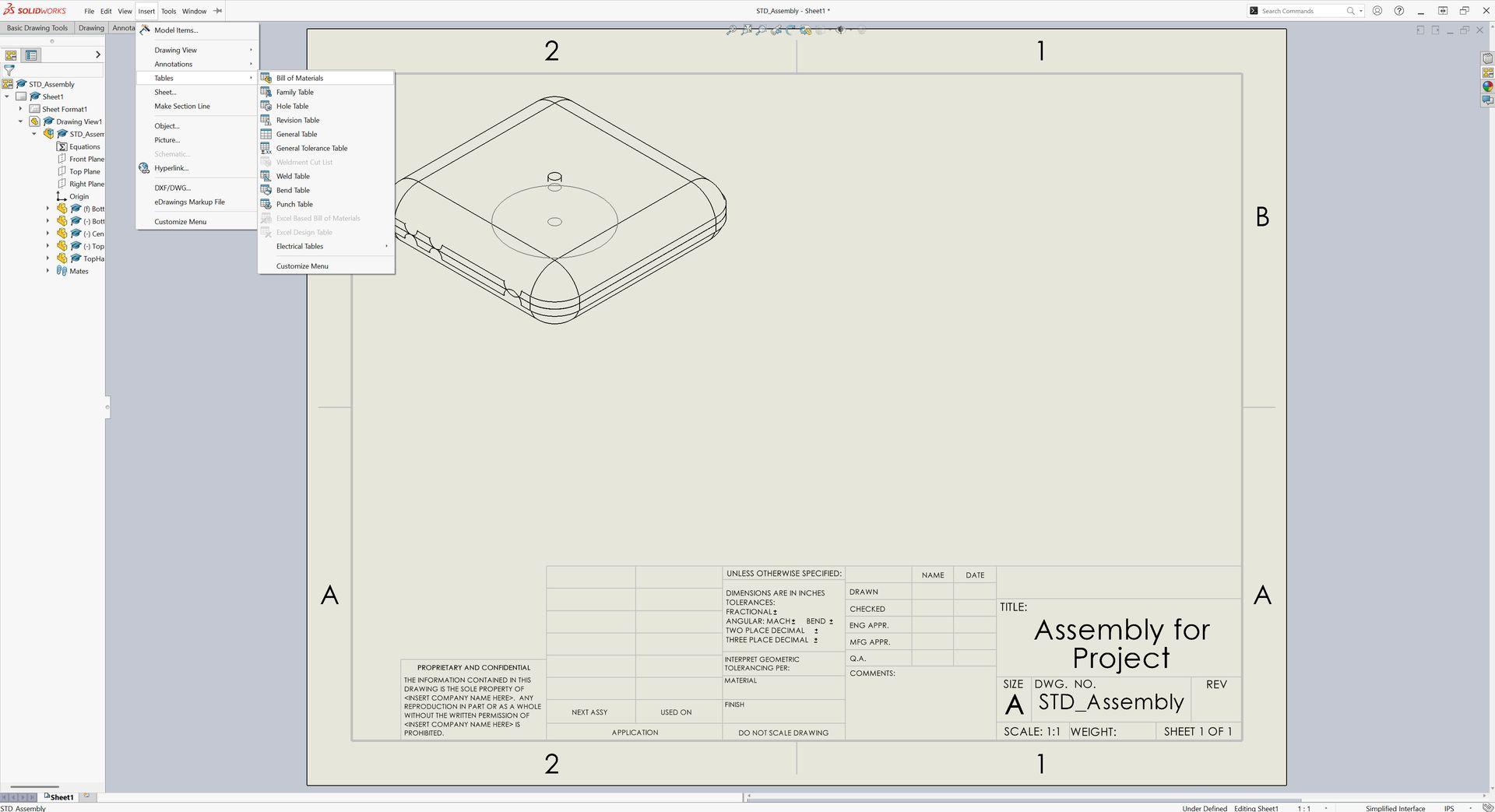Collapse the Drawing View1 node
This screenshot has width=1495, height=812.
click(x=20, y=121)
